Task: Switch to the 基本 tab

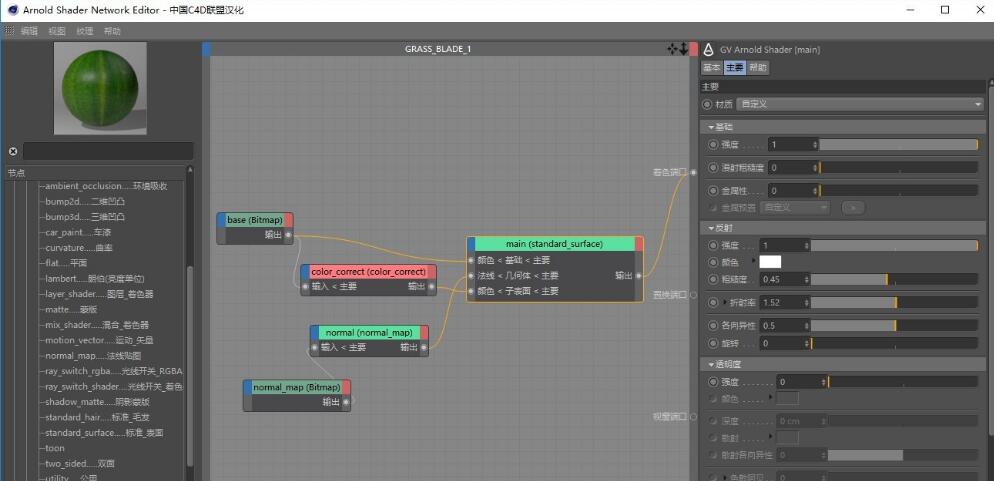Action: [712, 67]
